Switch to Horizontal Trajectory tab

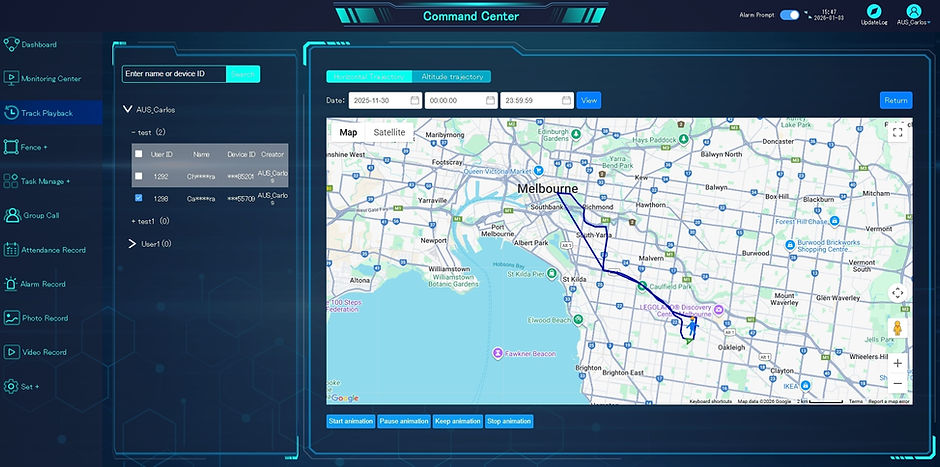(369, 77)
